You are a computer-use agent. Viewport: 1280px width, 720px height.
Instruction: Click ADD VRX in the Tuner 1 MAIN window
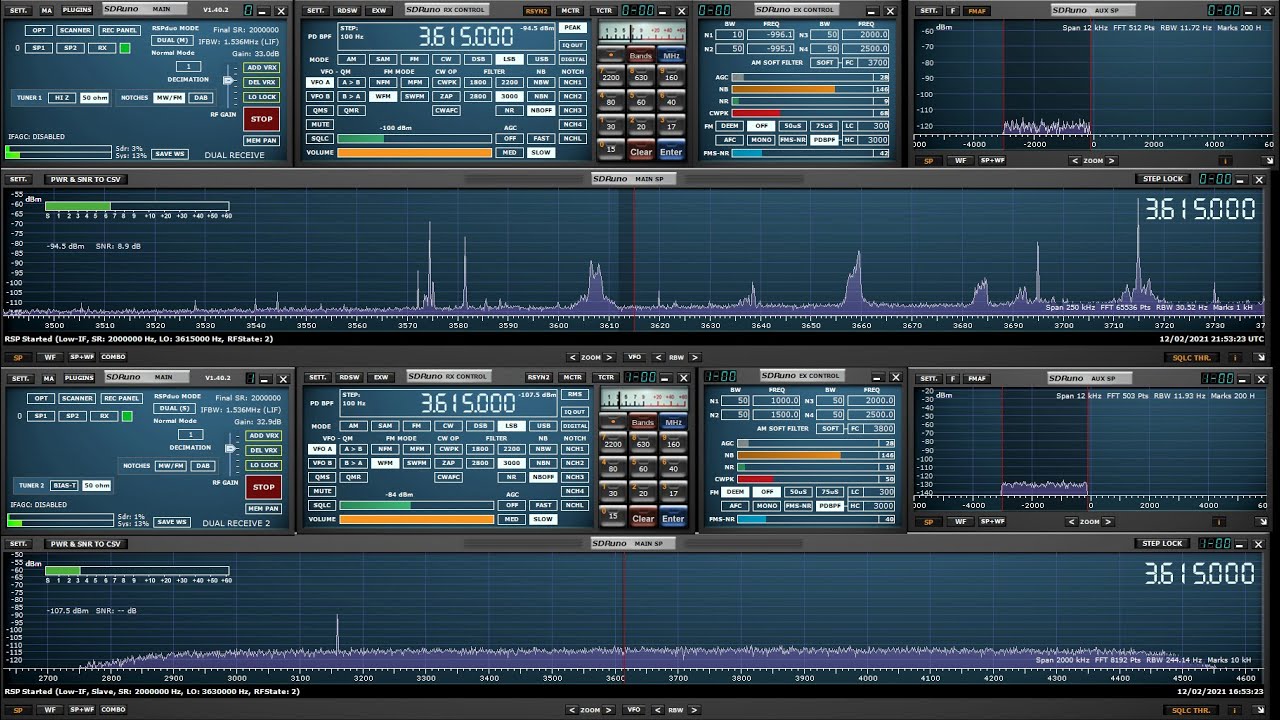tap(262, 67)
